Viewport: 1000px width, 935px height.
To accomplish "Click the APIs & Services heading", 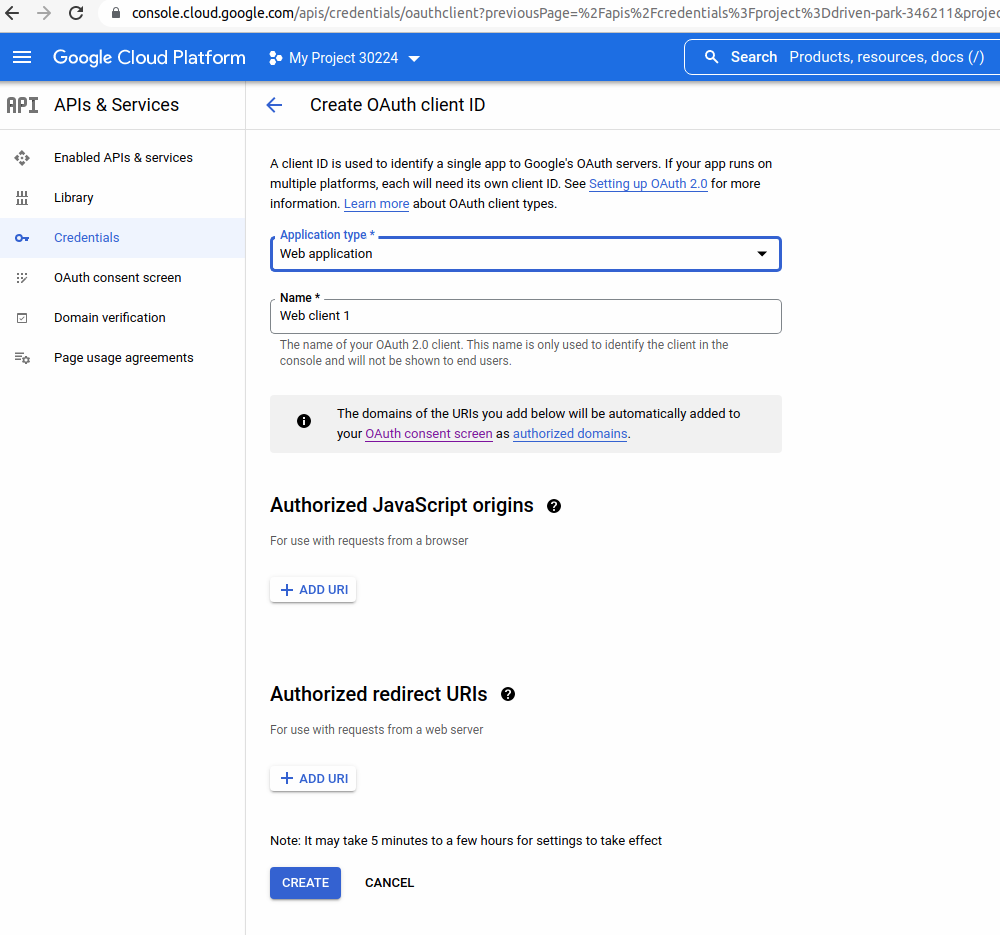I will (x=117, y=105).
